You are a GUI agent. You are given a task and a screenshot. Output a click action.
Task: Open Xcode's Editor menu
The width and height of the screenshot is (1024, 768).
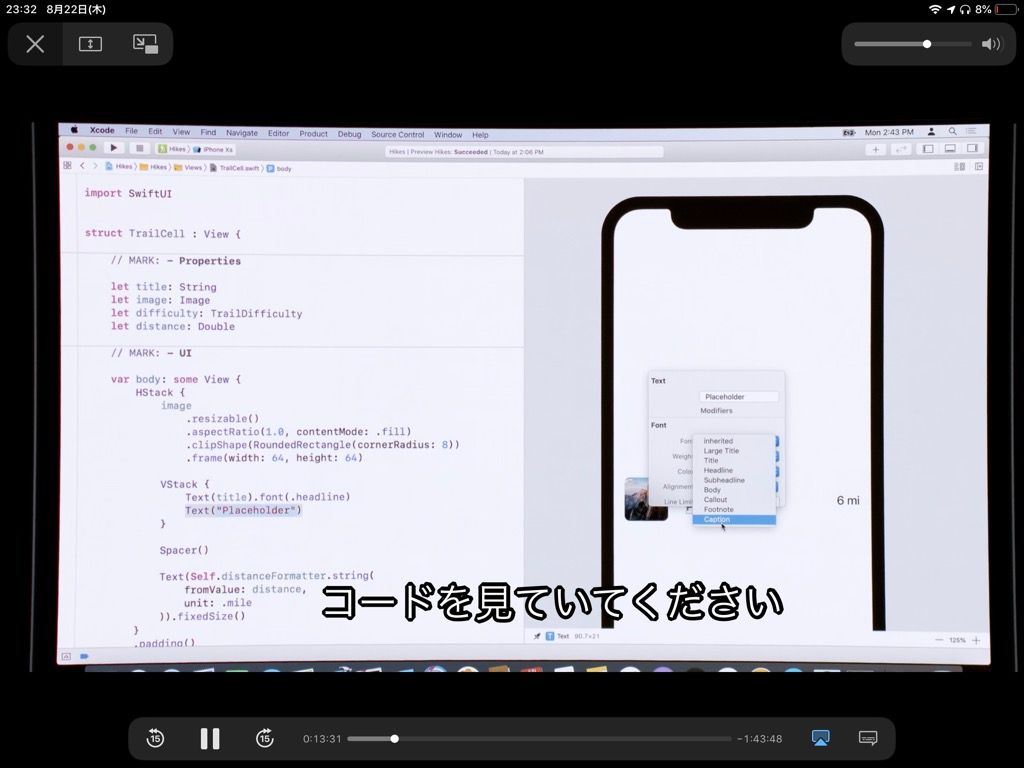click(278, 133)
